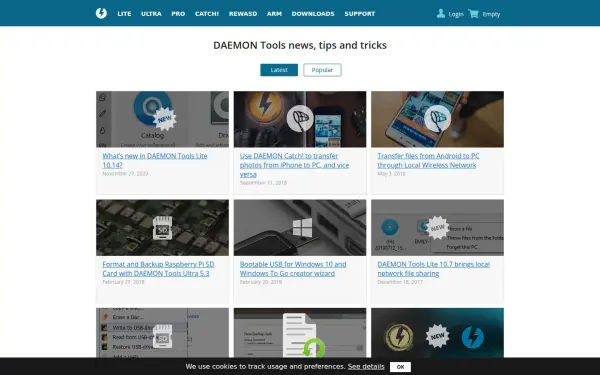
Task: Open the Lite 10.7 file sharing thumbnail
Action: click(x=437, y=228)
